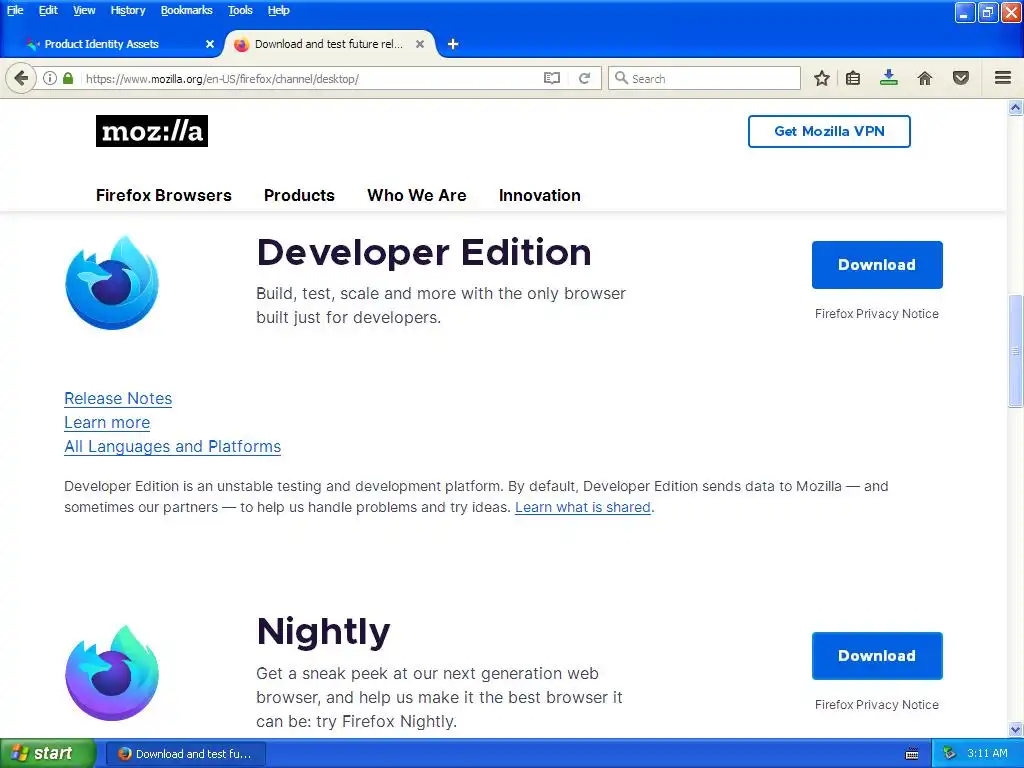This screenshot has width=1024, height=768.
Task: Select the Firefox taskbar button
Action: point(186,754)
